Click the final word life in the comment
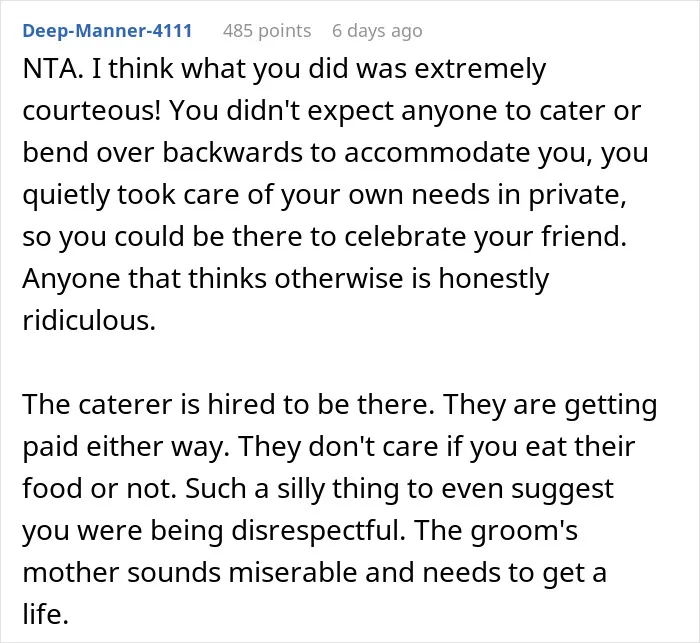The height and width of the screenshot is (643, 700). [x=45, y=614]
